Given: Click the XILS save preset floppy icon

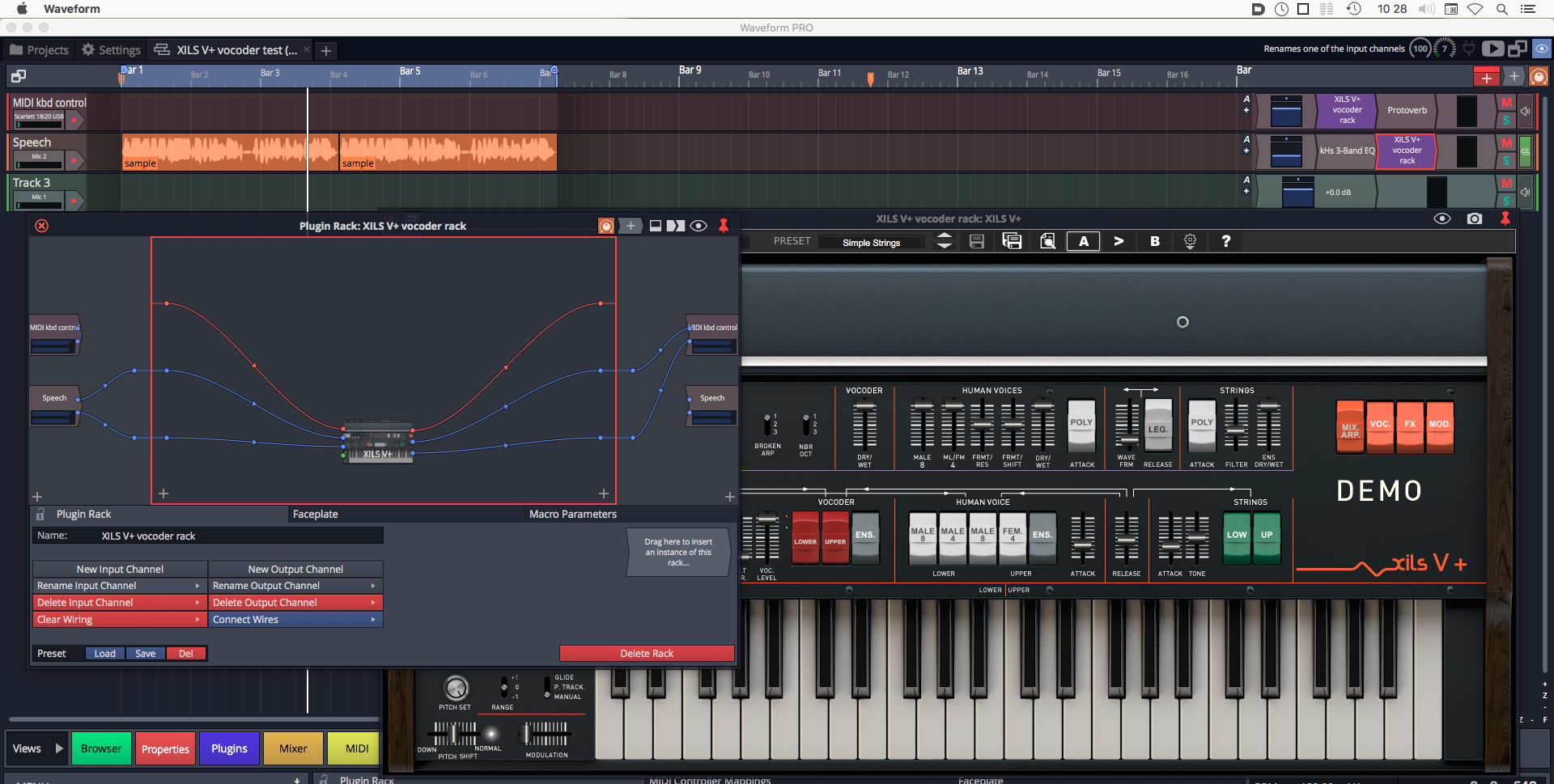Looking at the screenshot, I should (977, 241).
